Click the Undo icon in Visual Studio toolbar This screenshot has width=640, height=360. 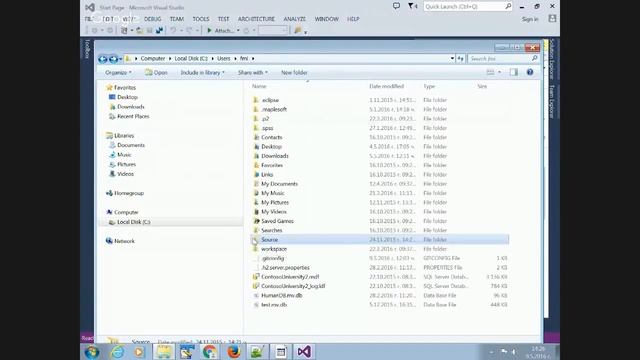pos(173,31)
